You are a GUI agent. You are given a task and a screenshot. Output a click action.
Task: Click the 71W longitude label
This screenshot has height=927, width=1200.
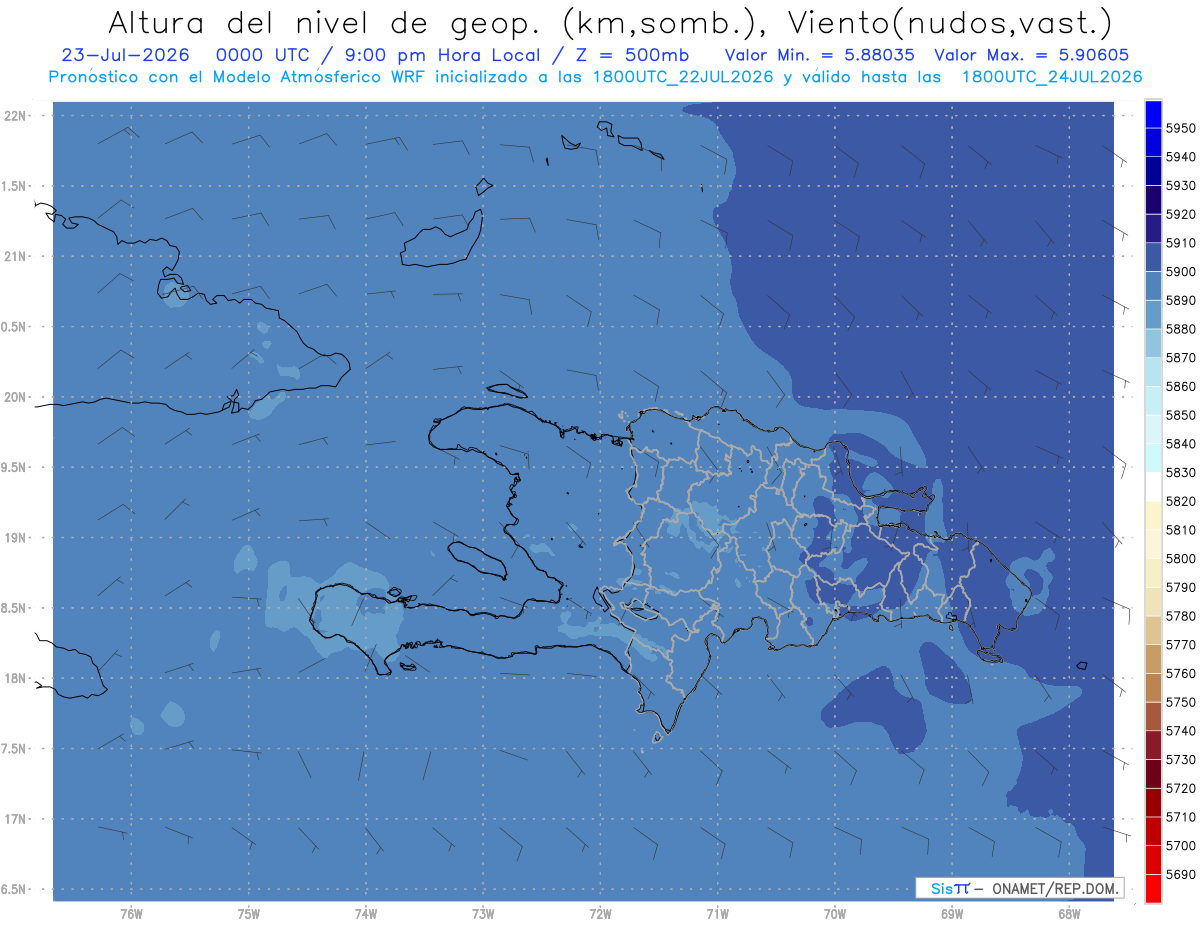click(x=717, y=913)
